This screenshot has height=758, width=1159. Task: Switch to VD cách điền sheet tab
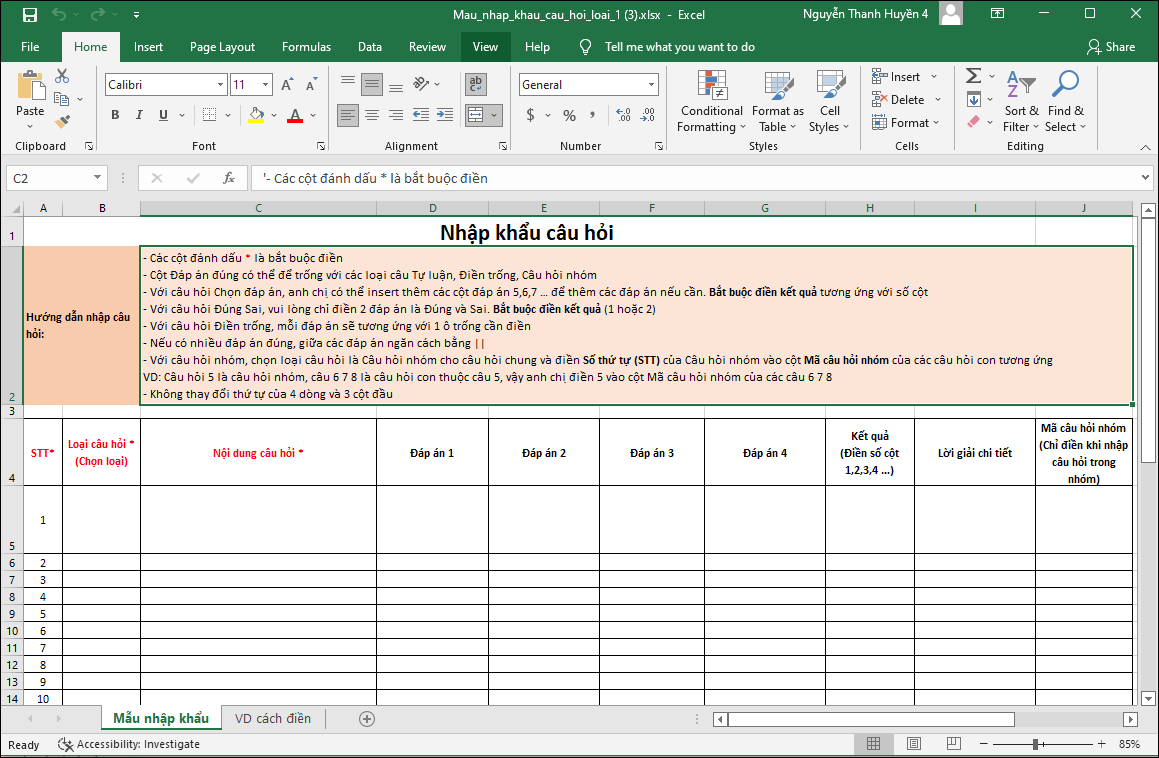[x=273, y=718]
